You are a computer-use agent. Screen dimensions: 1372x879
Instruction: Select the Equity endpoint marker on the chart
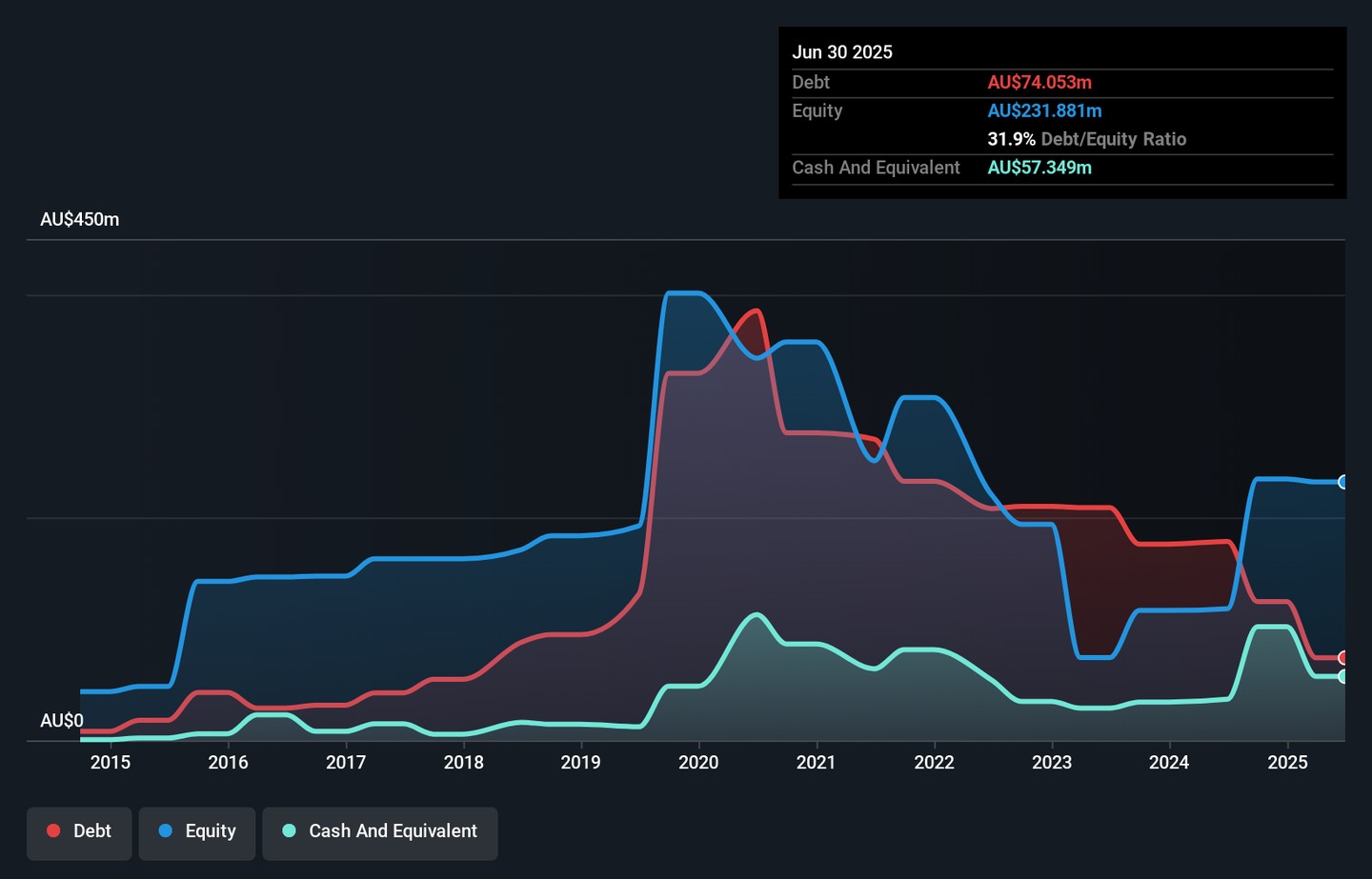[x=1342, y=482]
